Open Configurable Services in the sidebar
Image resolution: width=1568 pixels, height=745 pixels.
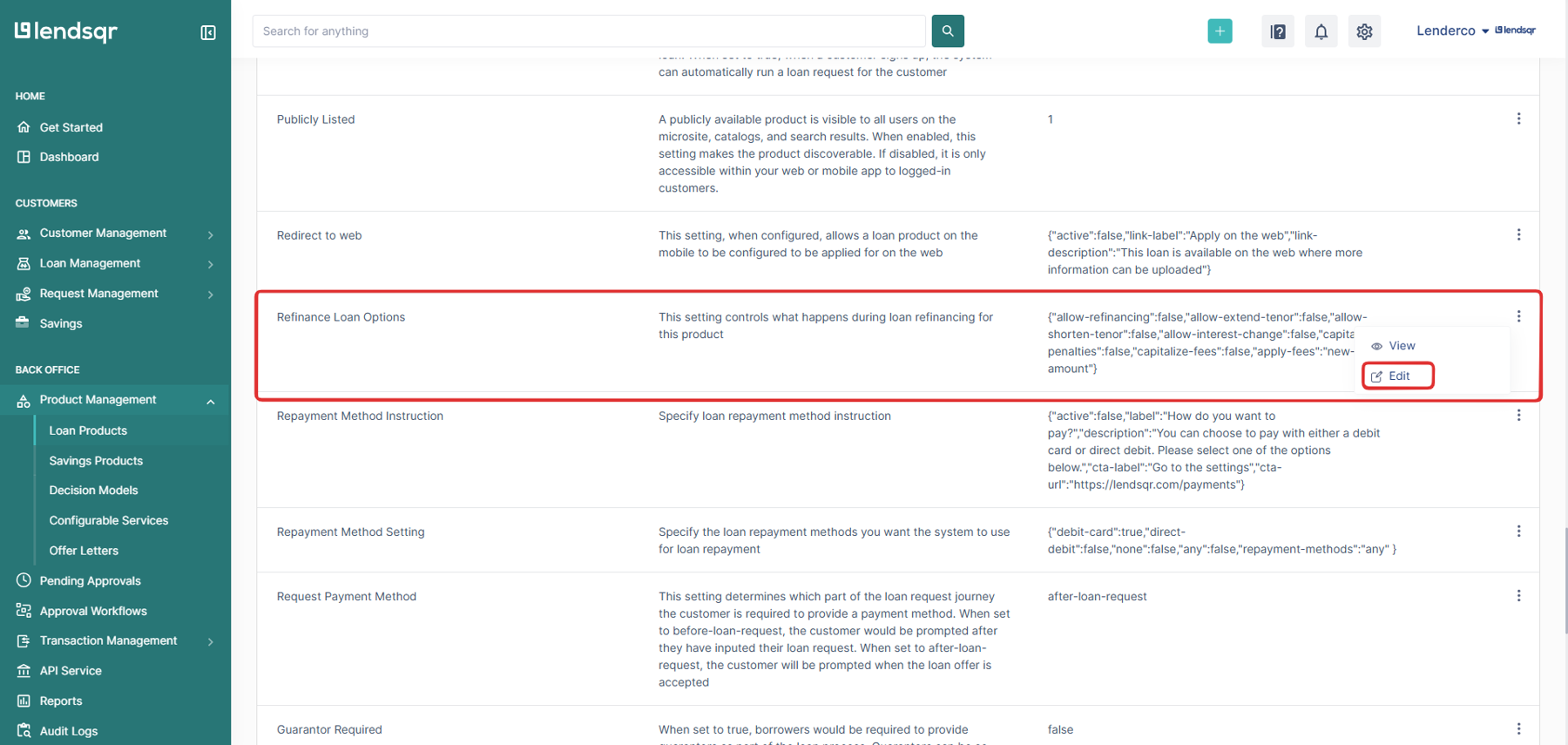pos(109,520)
